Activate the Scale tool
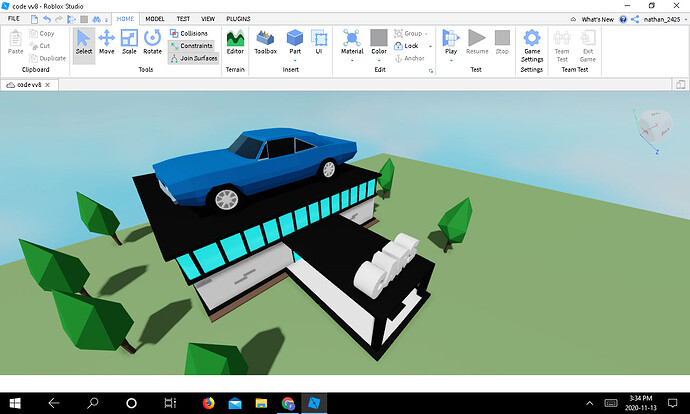Screen dimensions: 690x414 [129, 42]
